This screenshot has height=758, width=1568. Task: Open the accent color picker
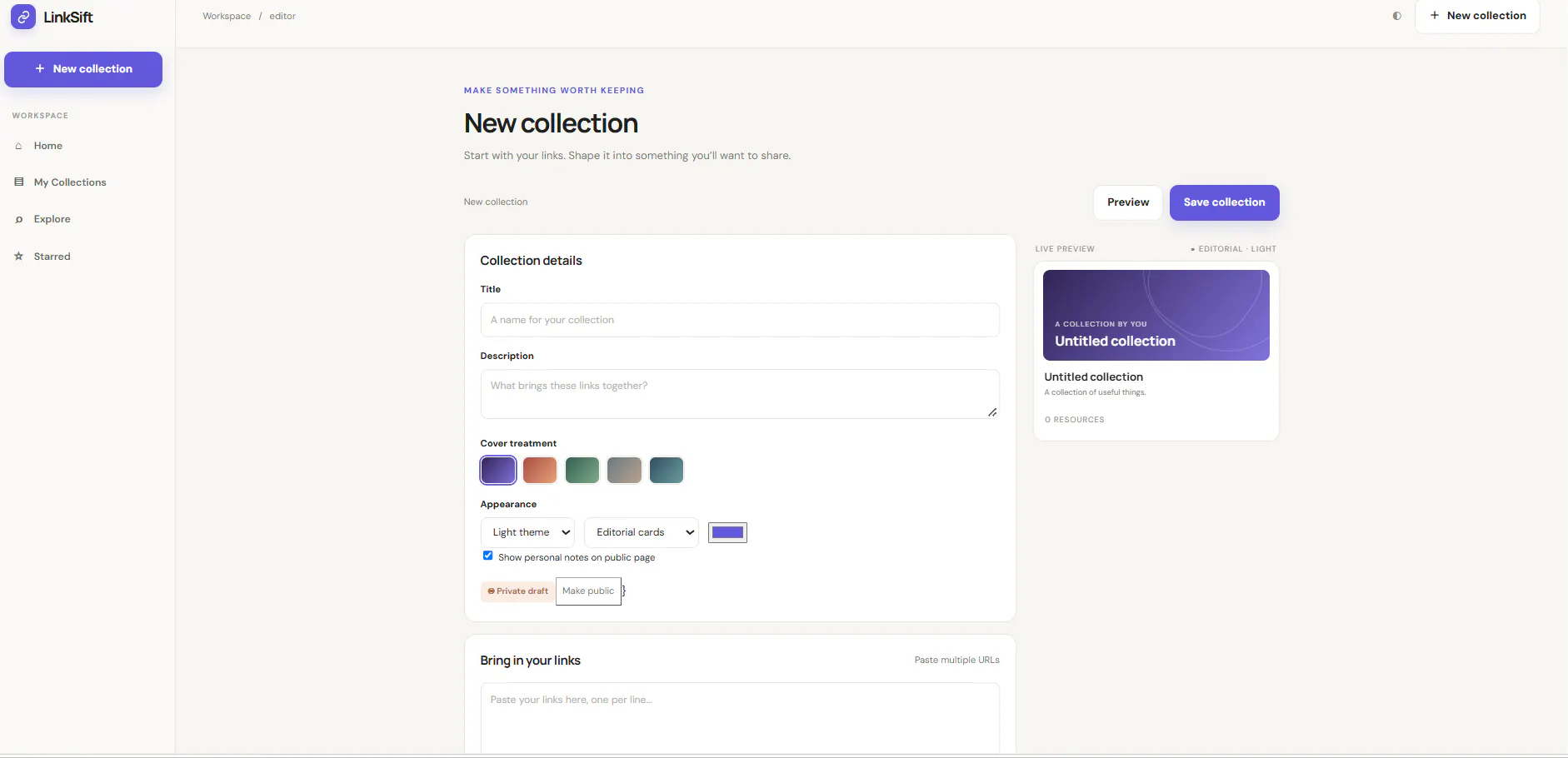727,532
